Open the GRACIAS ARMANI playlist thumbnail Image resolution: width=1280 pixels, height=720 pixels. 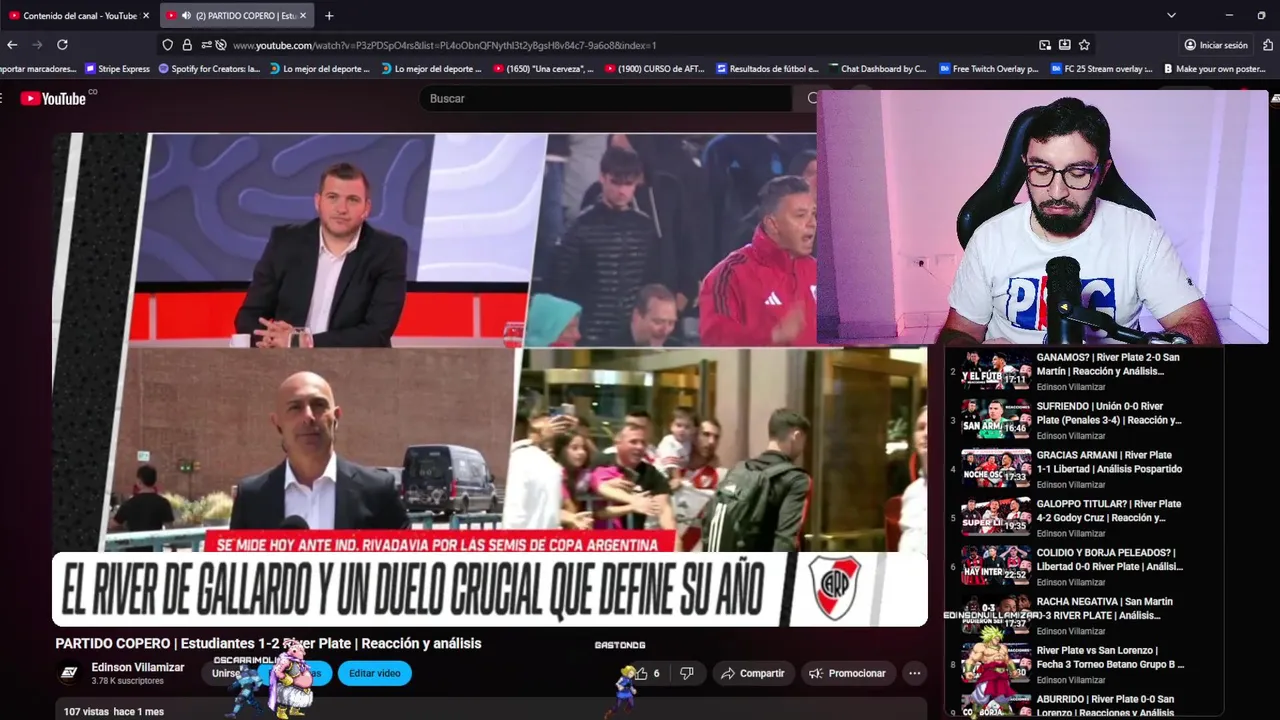point(996,468)
